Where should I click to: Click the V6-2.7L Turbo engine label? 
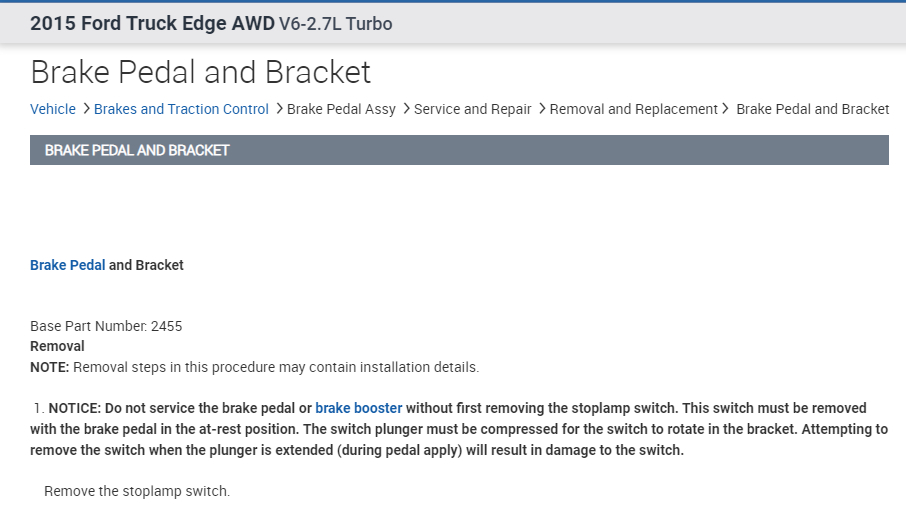(336, 23)
